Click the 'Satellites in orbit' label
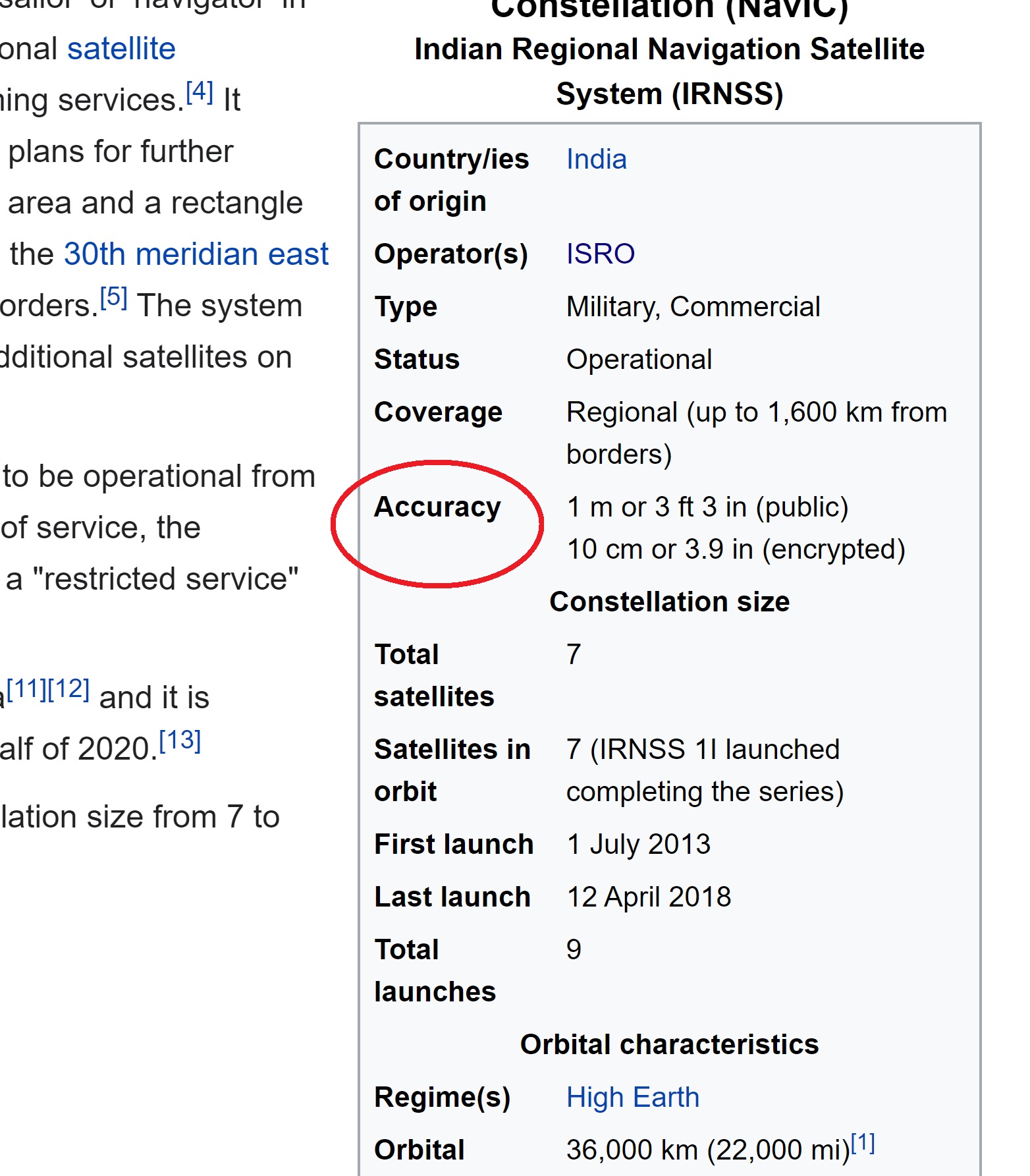 [452, 771]
